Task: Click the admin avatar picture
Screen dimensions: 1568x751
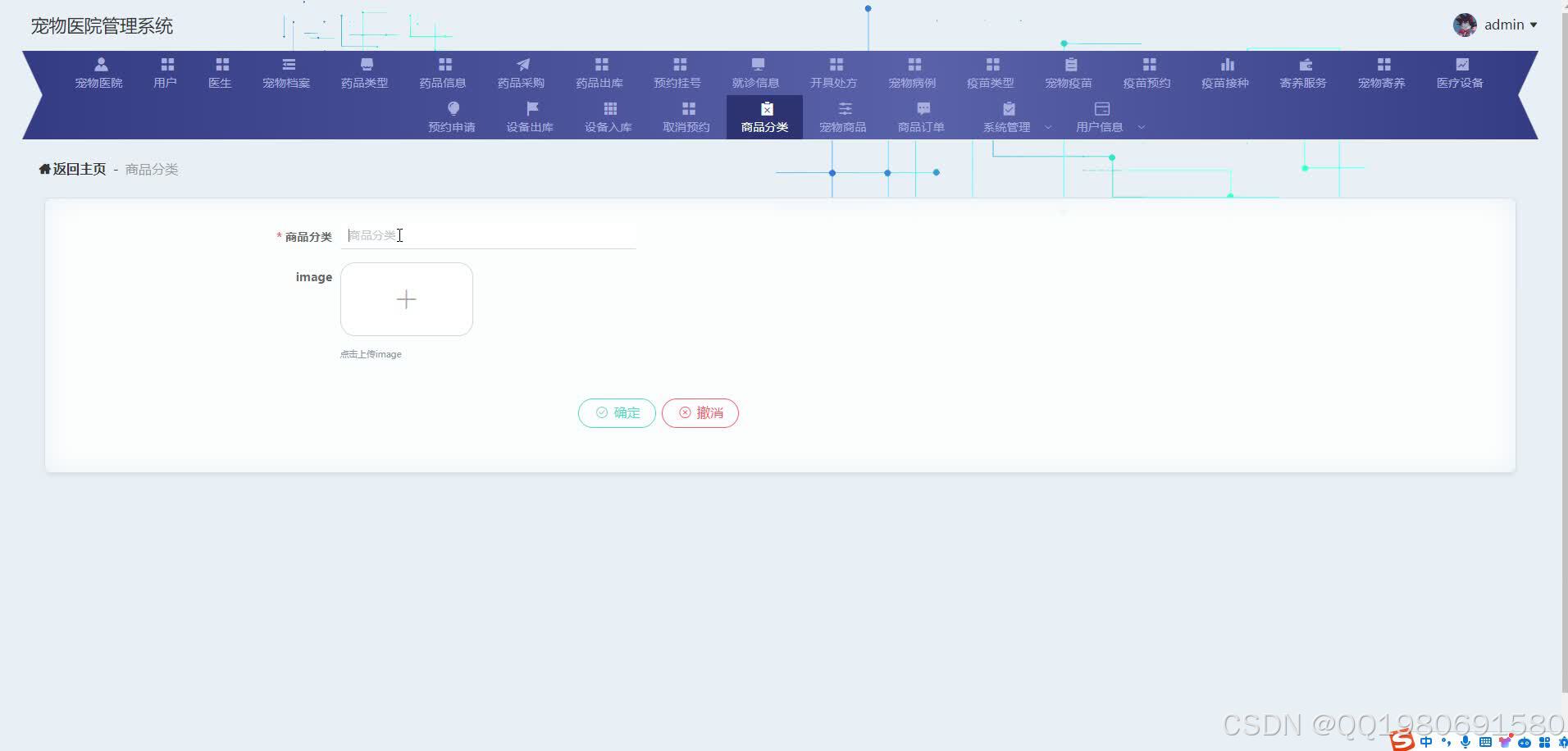Action: pyautogui.click(x=1465, y=25)
